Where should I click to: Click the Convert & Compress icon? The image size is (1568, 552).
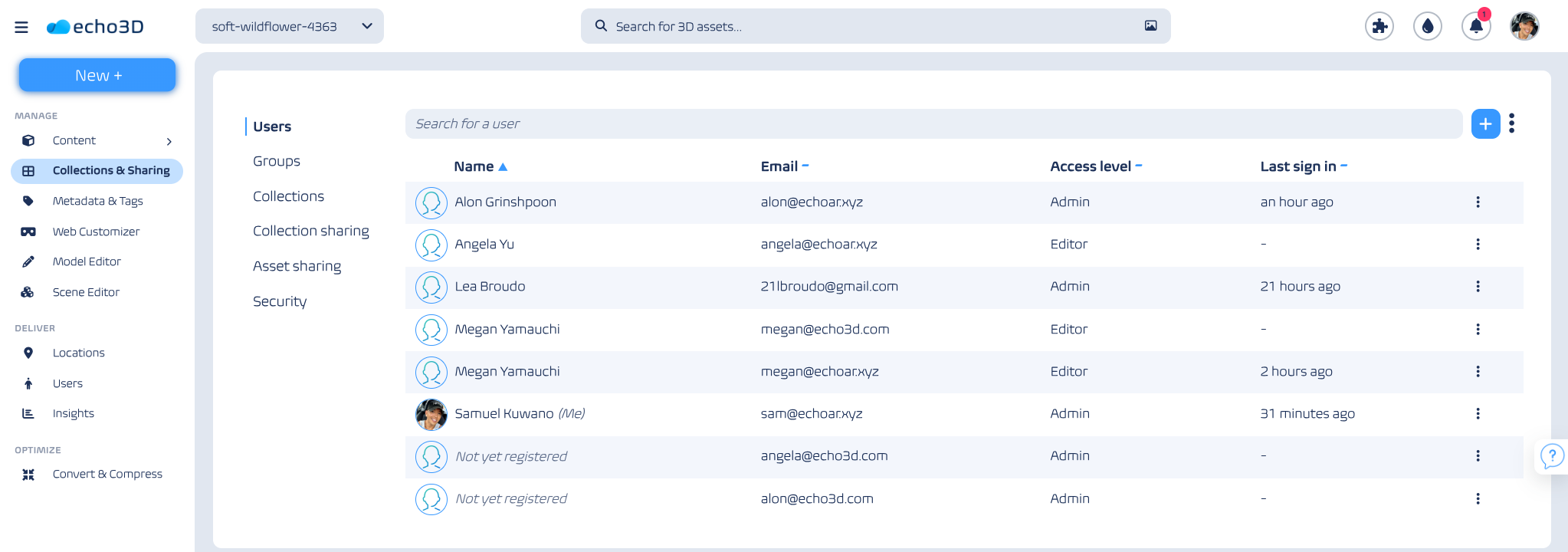28,475
